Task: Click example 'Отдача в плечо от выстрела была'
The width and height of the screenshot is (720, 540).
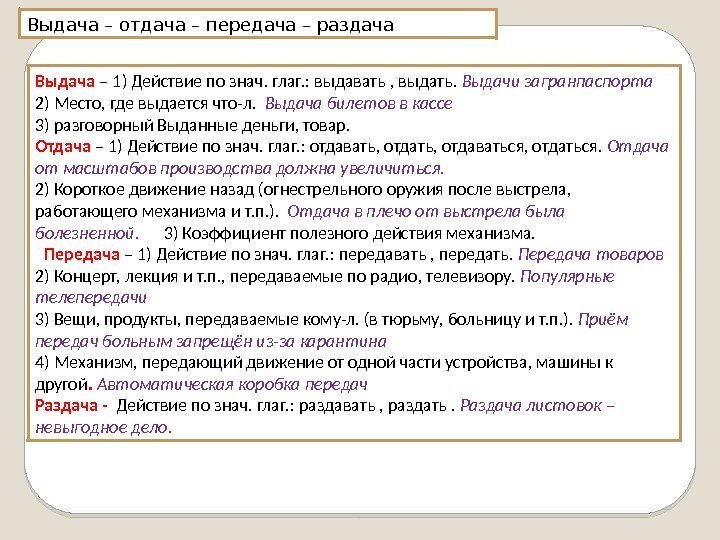Action: click(426, 212)
